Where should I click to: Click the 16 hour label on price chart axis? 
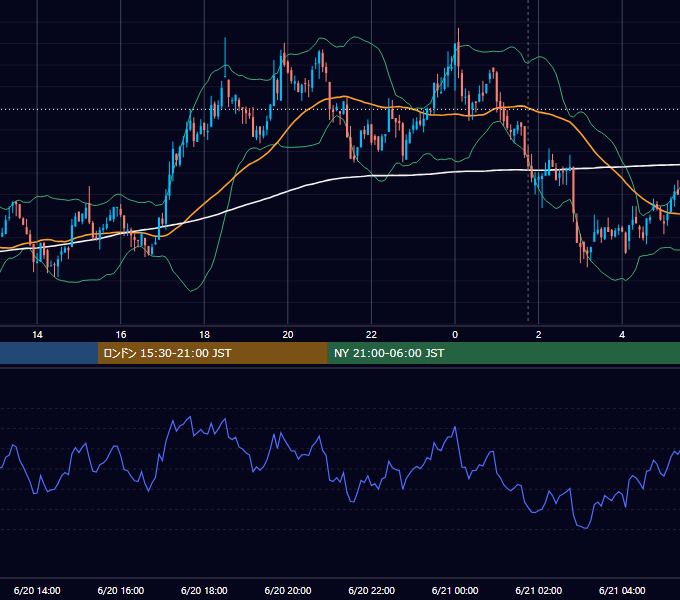(121, 335)
